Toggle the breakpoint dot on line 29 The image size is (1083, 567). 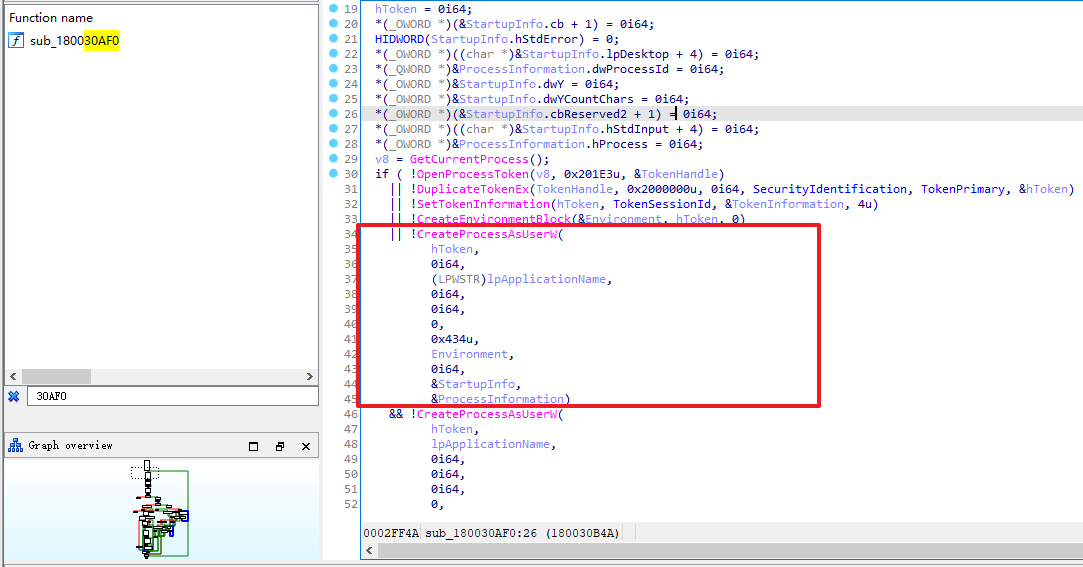(x=334, y=158)
